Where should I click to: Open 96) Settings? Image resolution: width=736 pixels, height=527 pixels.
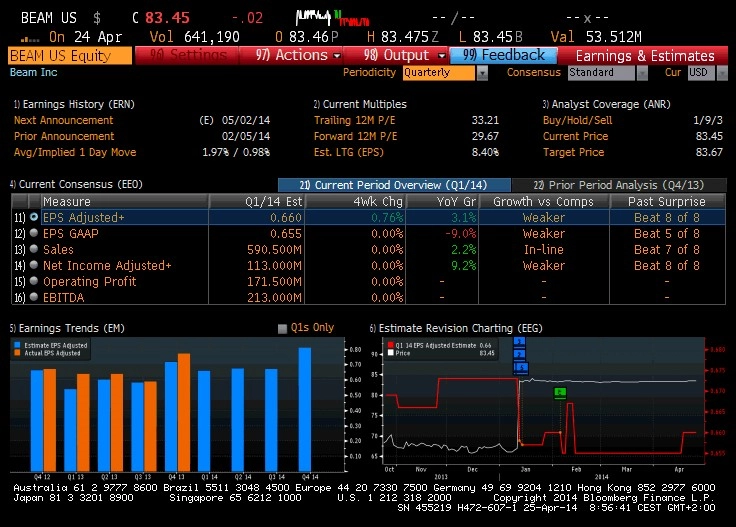(x=187, y=55)
